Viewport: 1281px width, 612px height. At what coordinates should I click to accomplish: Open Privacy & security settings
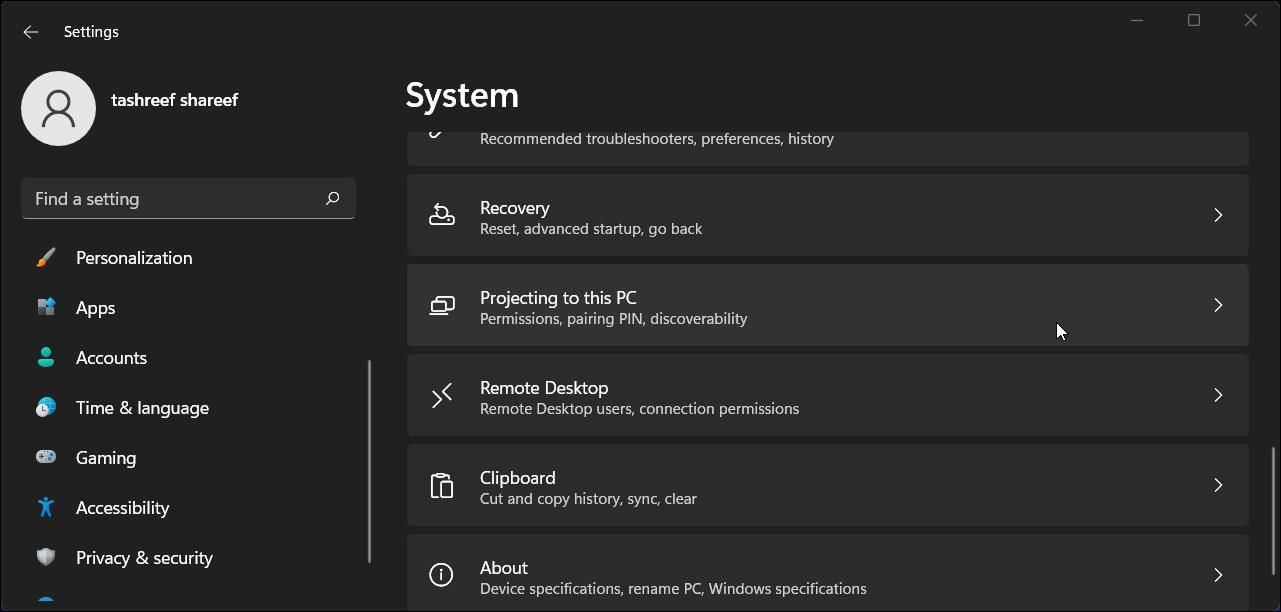190,558
